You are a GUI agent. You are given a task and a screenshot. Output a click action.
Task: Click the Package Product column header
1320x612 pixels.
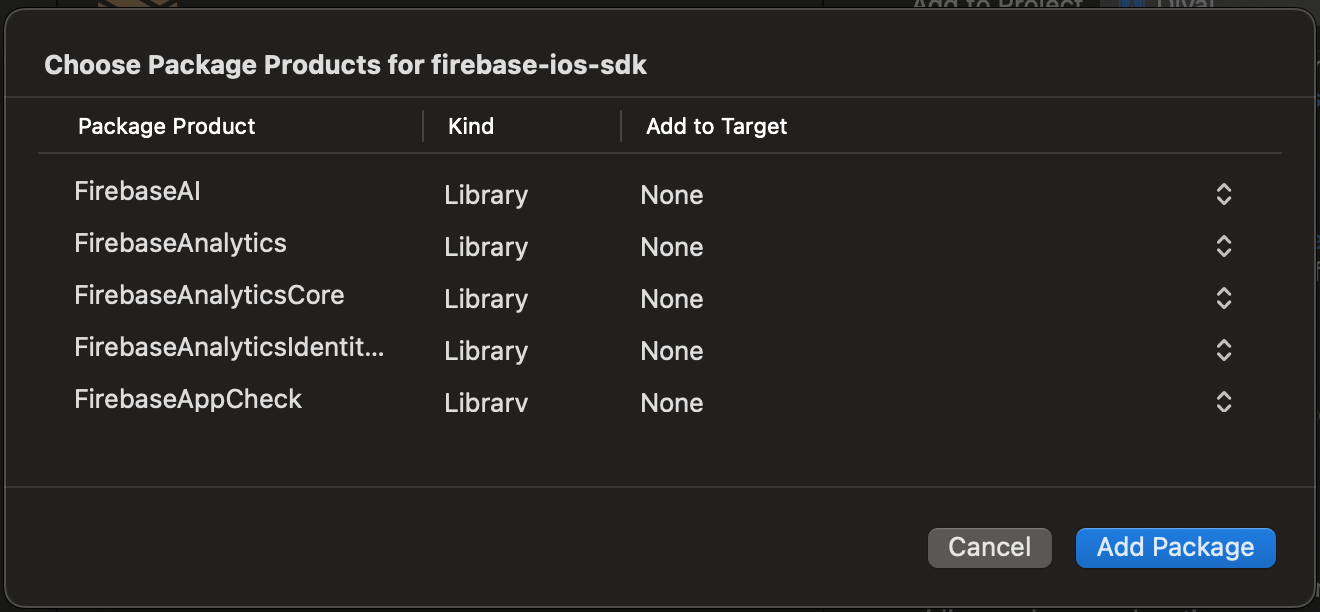[167, 126]
